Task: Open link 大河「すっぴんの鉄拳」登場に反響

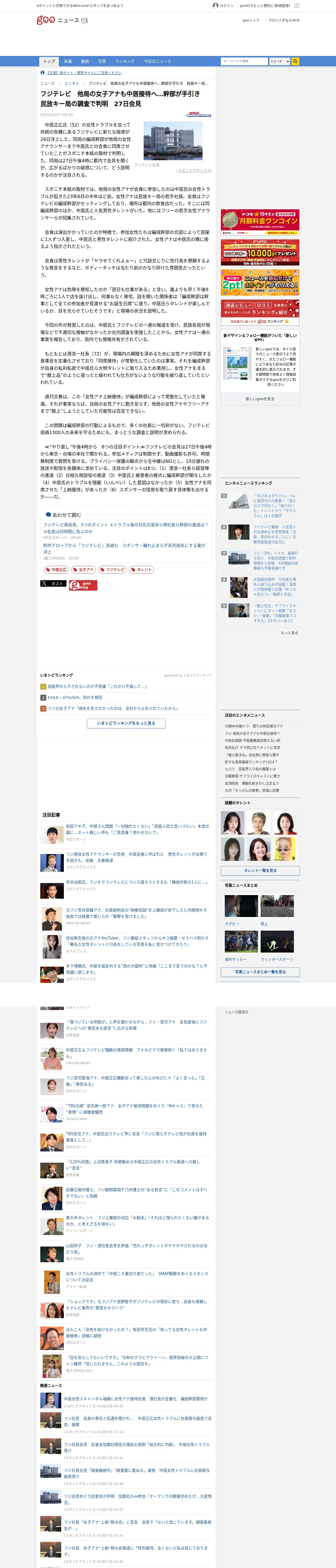Action: click(x=252, y=791)
